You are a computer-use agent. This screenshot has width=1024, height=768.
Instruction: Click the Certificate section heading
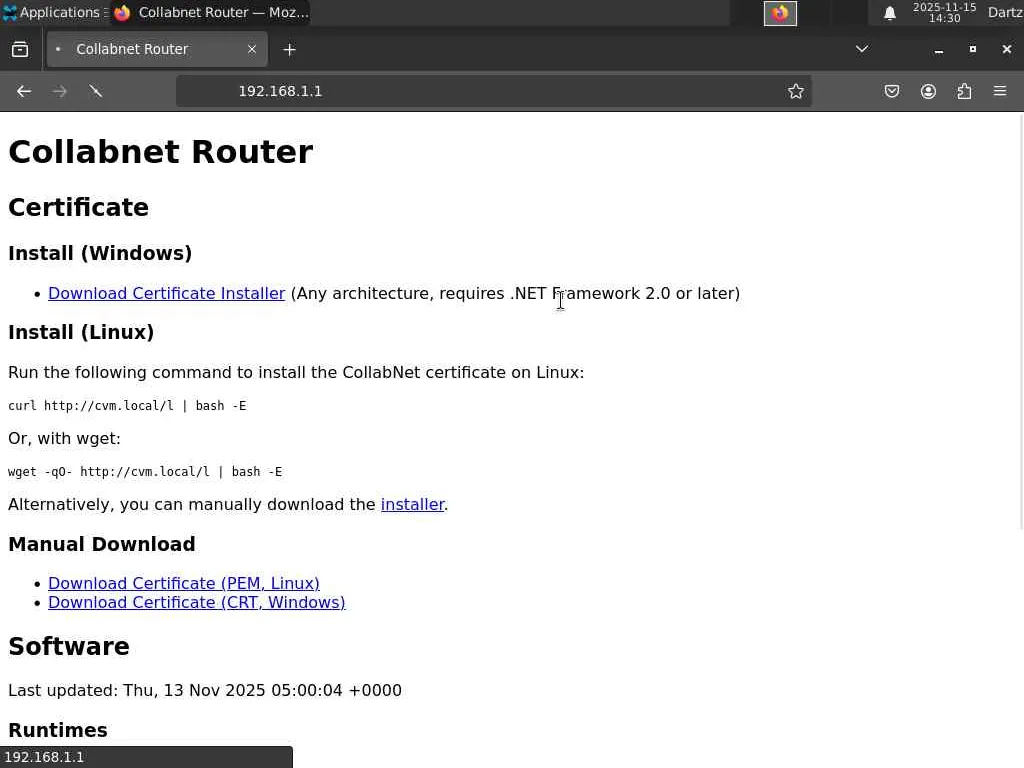(x=78, y=208)
